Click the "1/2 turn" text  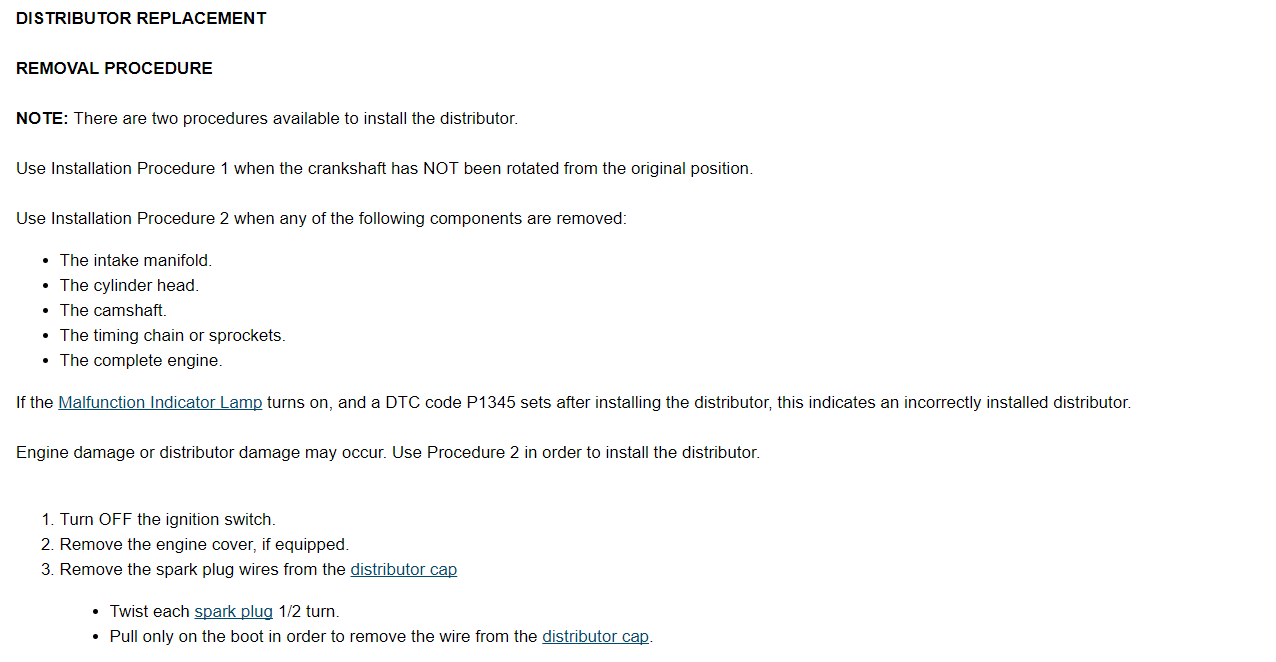tap(308, 612)
